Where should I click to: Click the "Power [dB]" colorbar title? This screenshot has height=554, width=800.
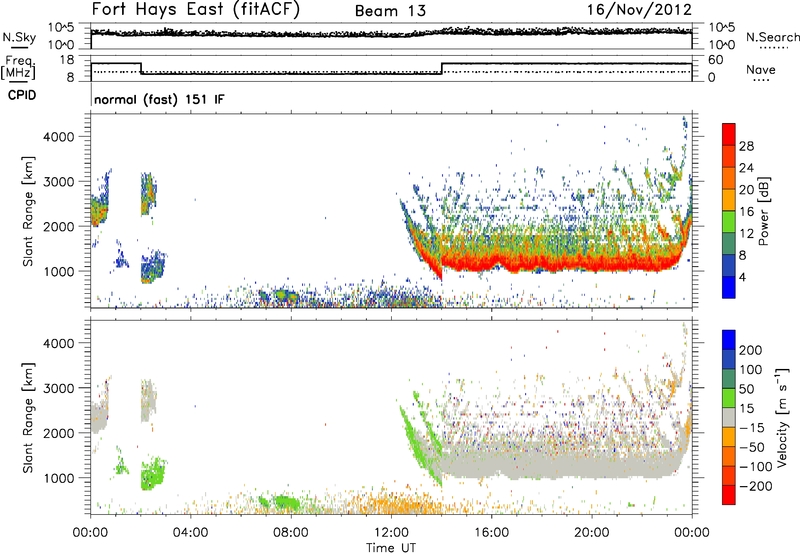[764, 211]
